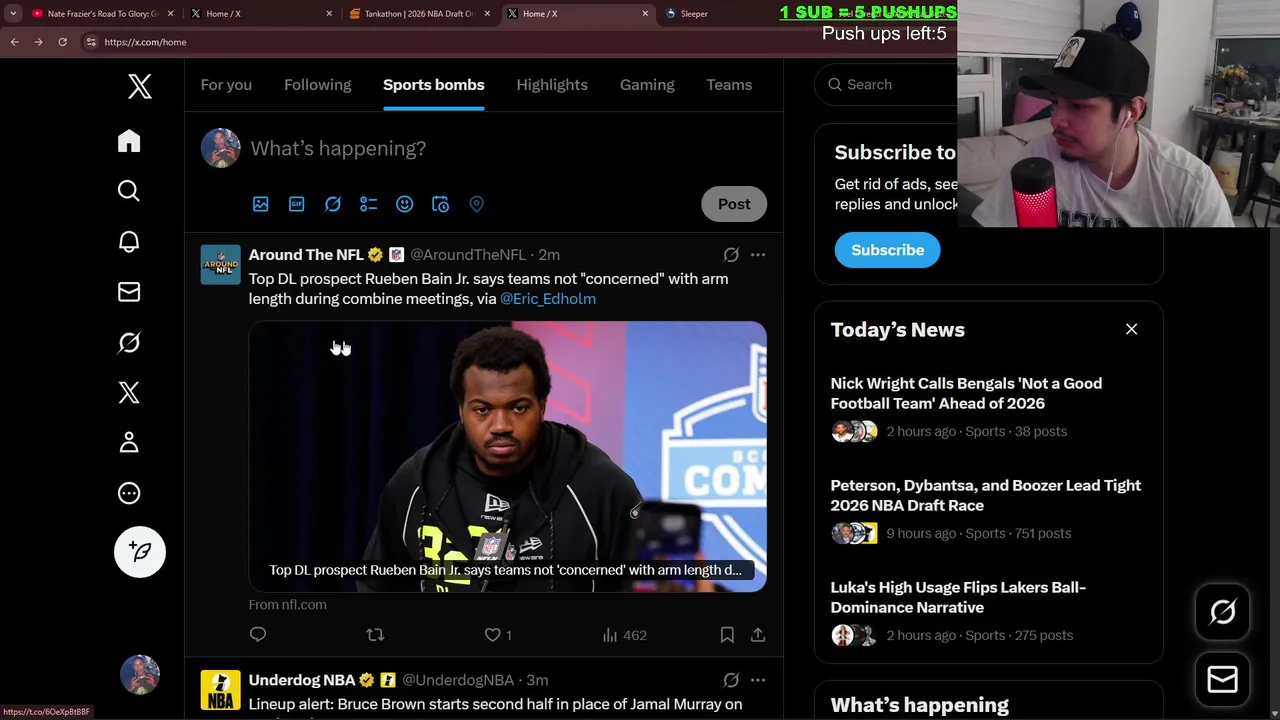Click the white compose post button
Image resolution: width=1280 pixels, height=720 pixels.
point(140,552)
